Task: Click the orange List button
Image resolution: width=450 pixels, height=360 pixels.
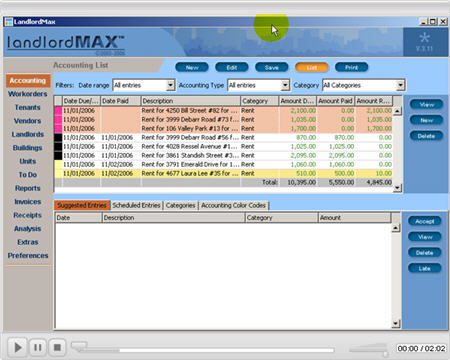Action: pos(312,67)
